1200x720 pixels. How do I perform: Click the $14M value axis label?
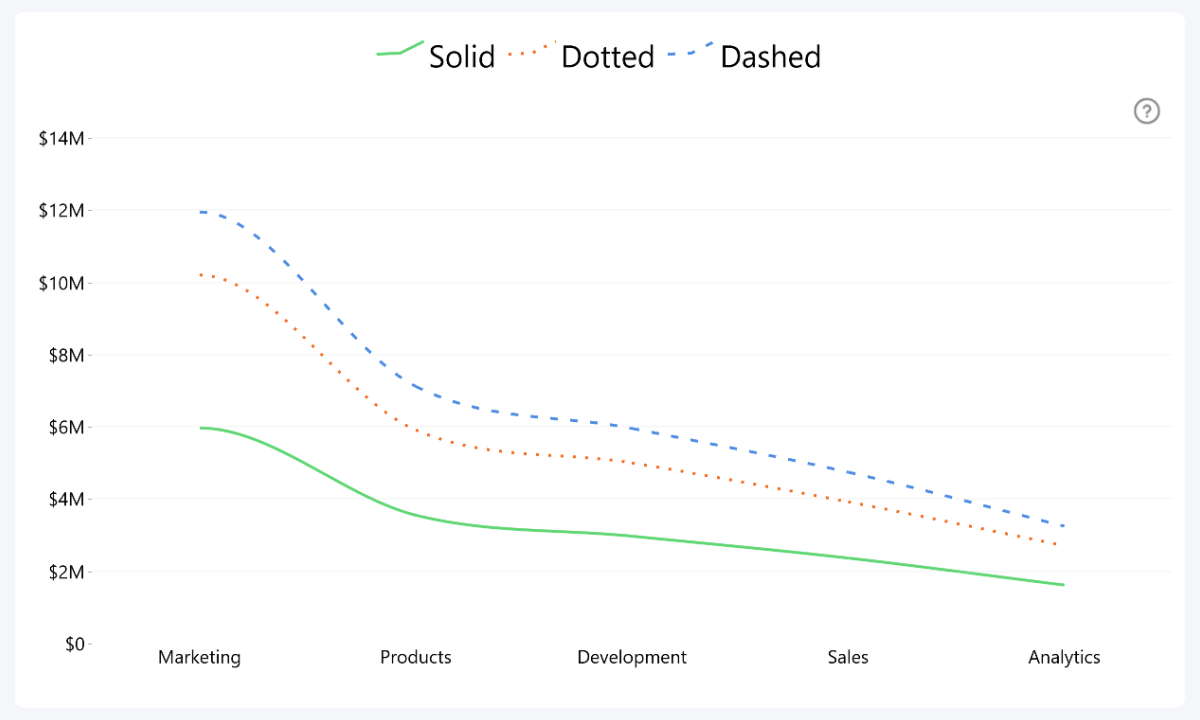61,138
